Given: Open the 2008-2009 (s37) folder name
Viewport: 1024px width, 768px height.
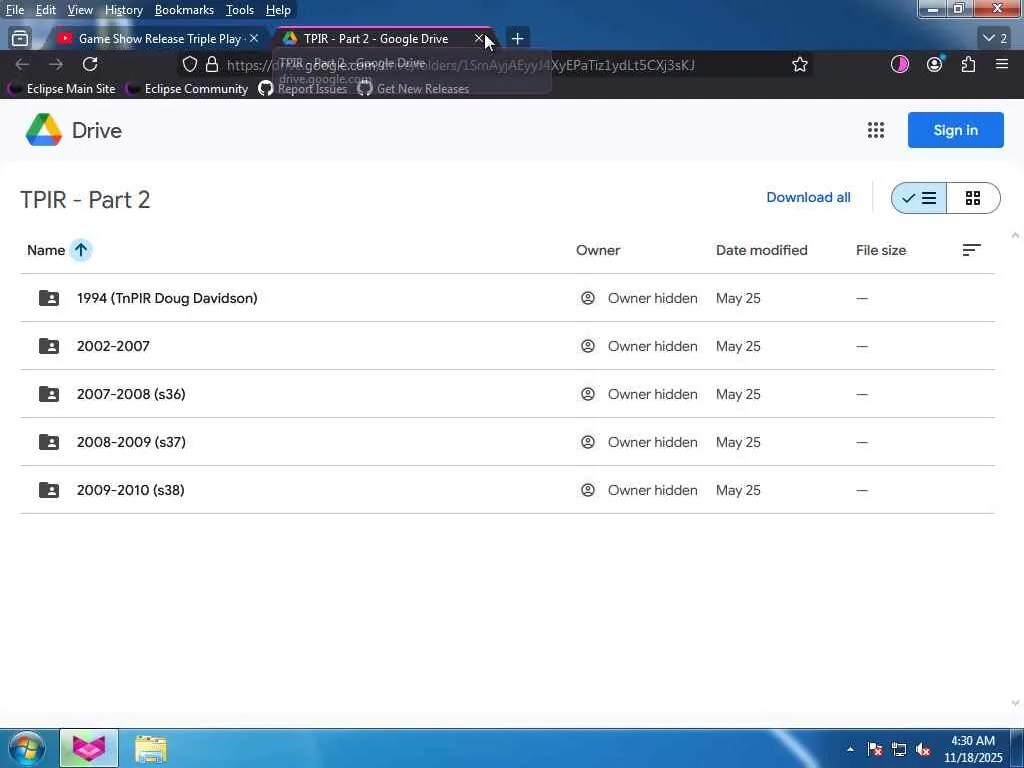Looking at the screenshot, I should click(131, 442).
